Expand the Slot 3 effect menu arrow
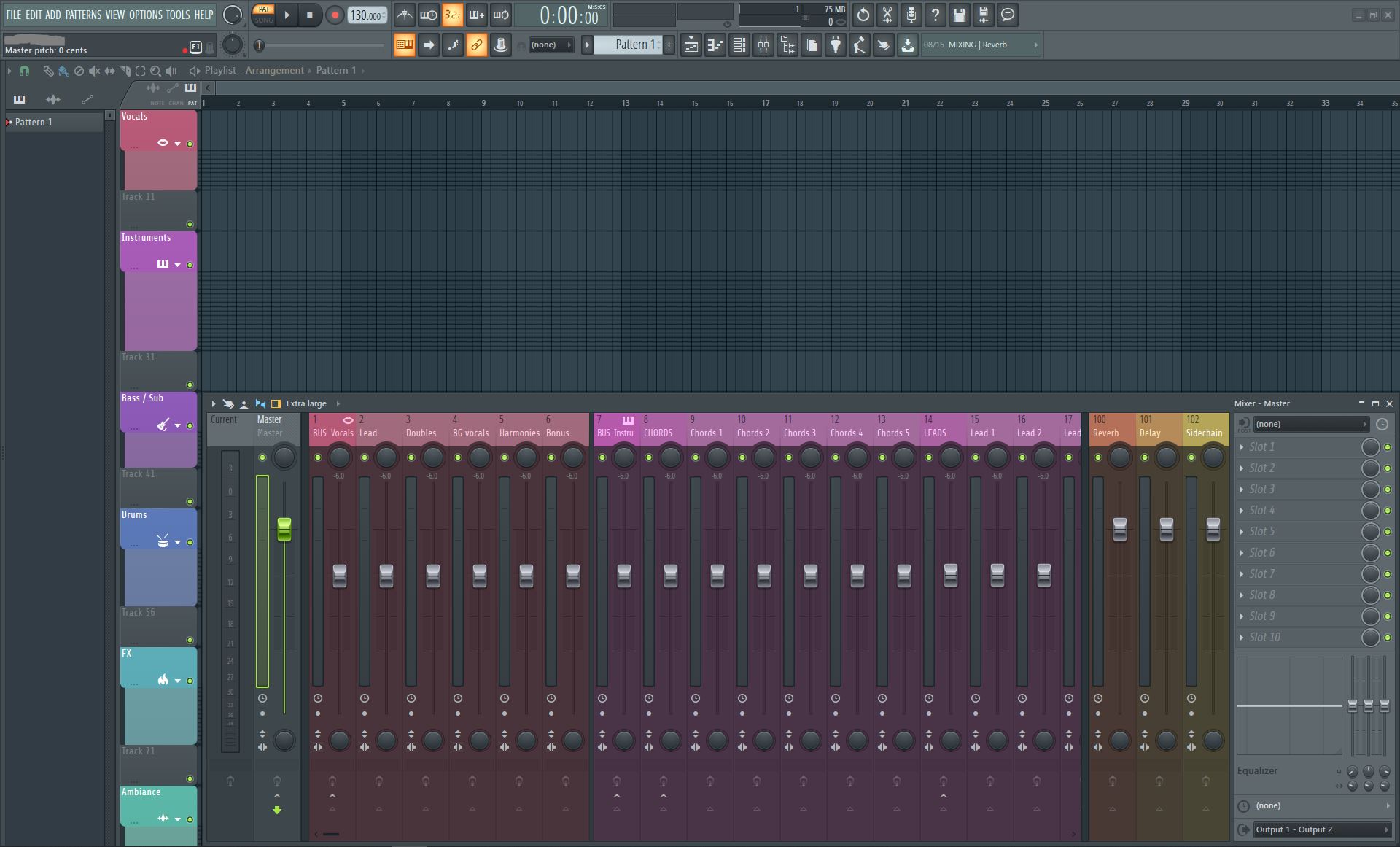The height and width of the screenshot is (847, 1400). [x=1242, y=490]
